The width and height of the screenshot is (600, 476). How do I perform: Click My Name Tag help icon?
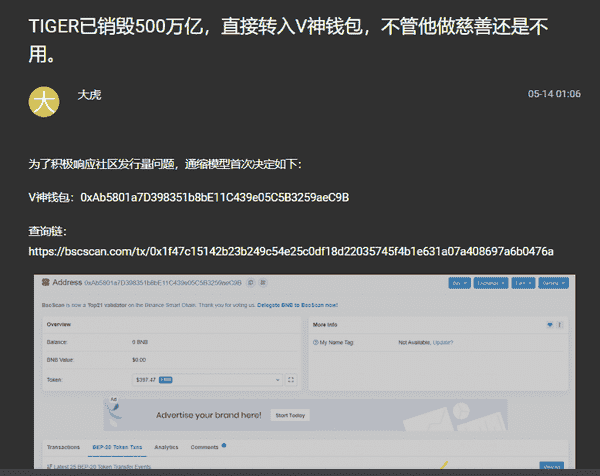pos(316,342)
